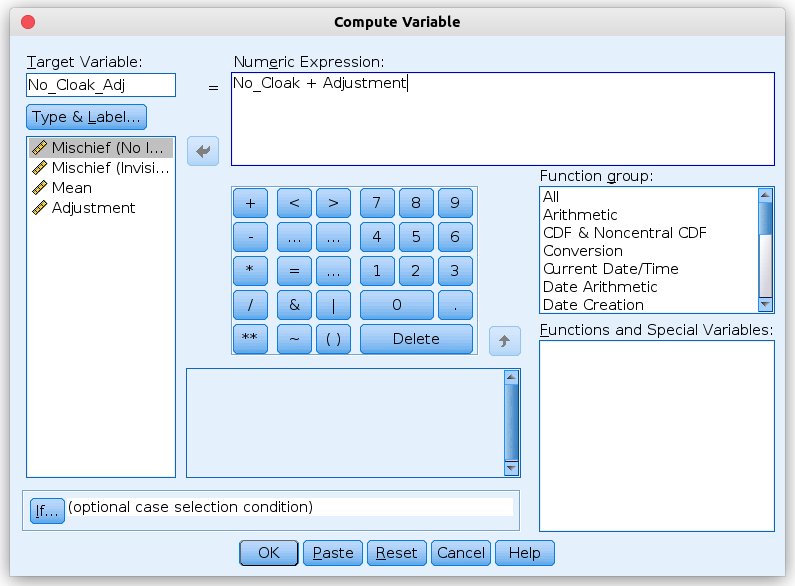Insert the division slash operator

point(250,305)
